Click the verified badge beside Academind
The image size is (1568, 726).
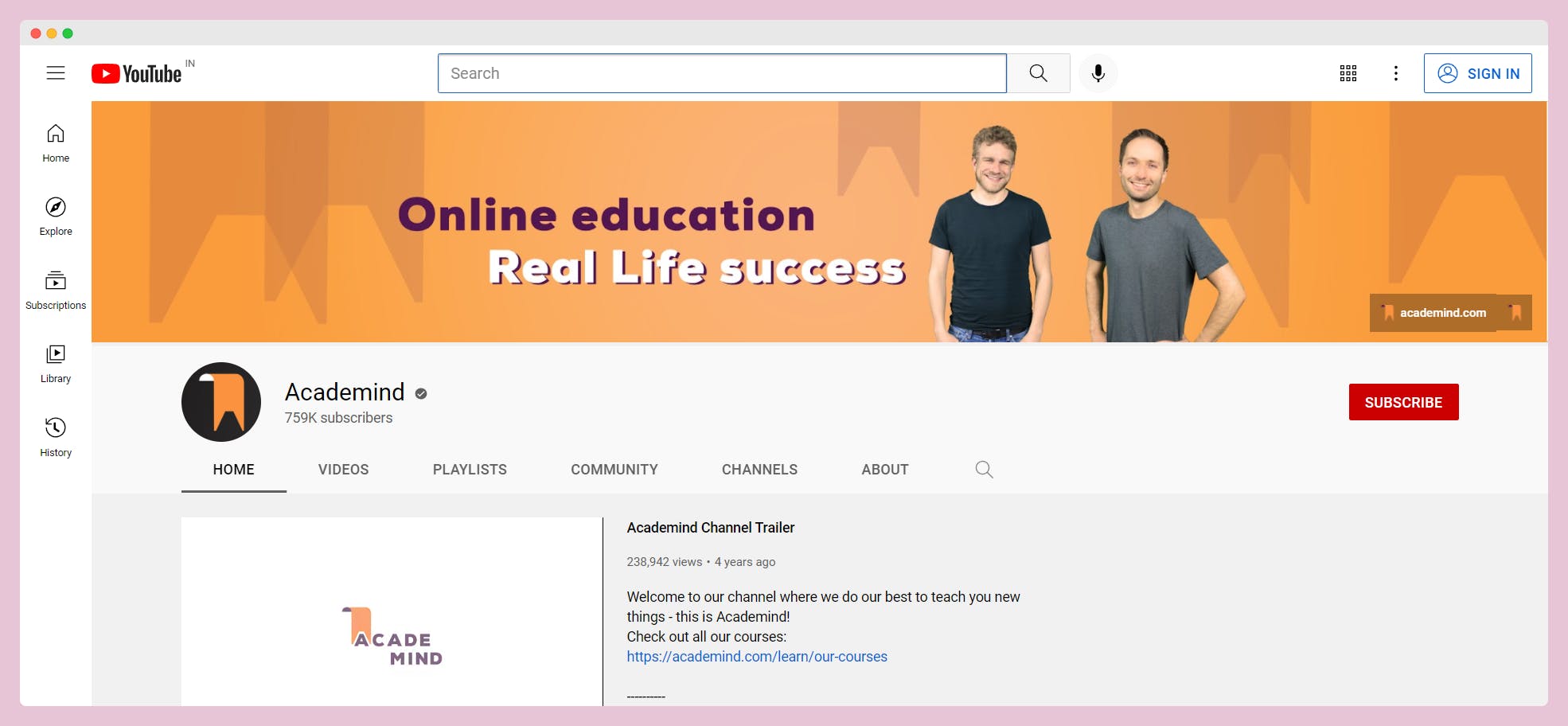421,393
